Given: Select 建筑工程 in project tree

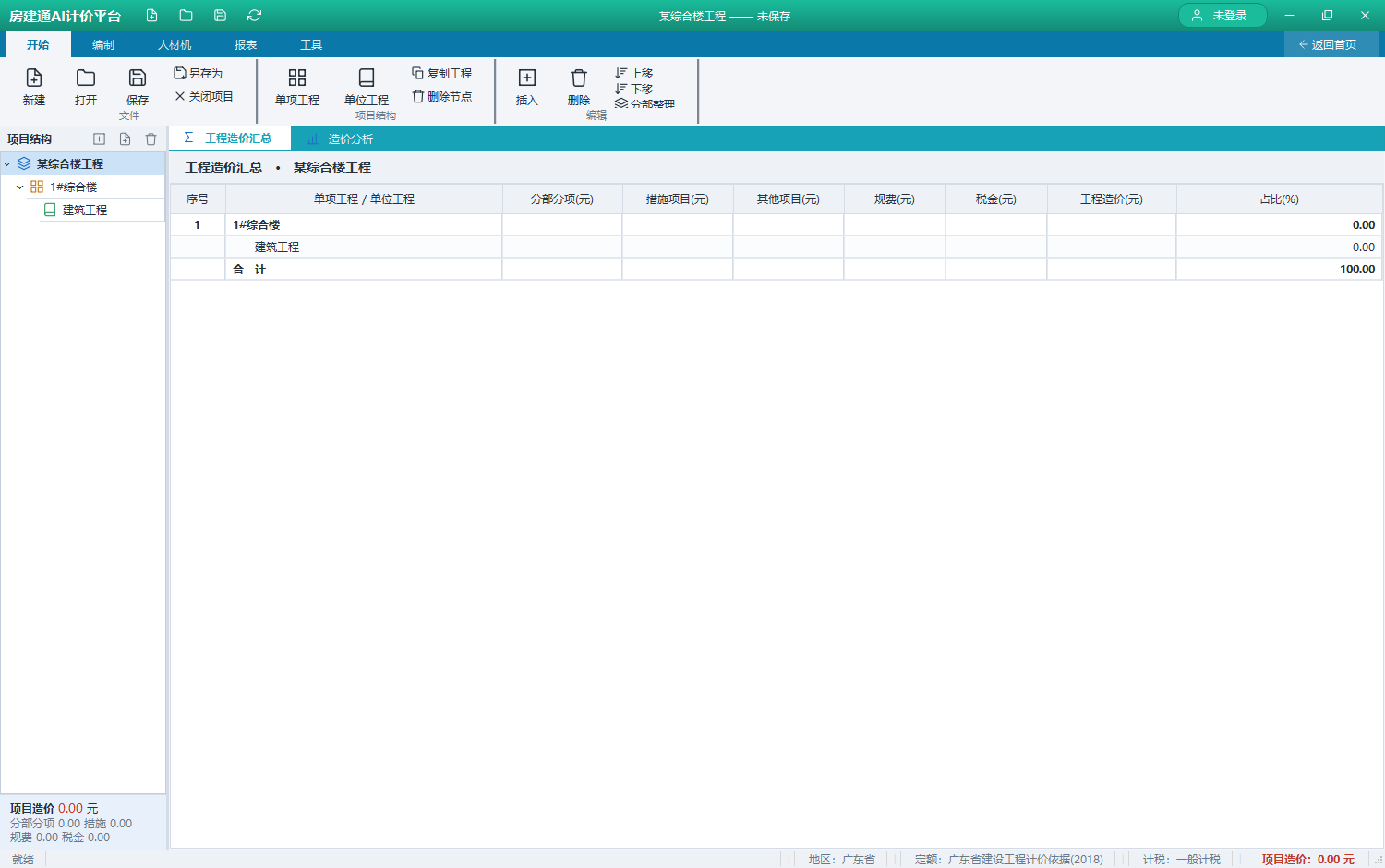Looking at the screenshot, I should coord(85,210).
